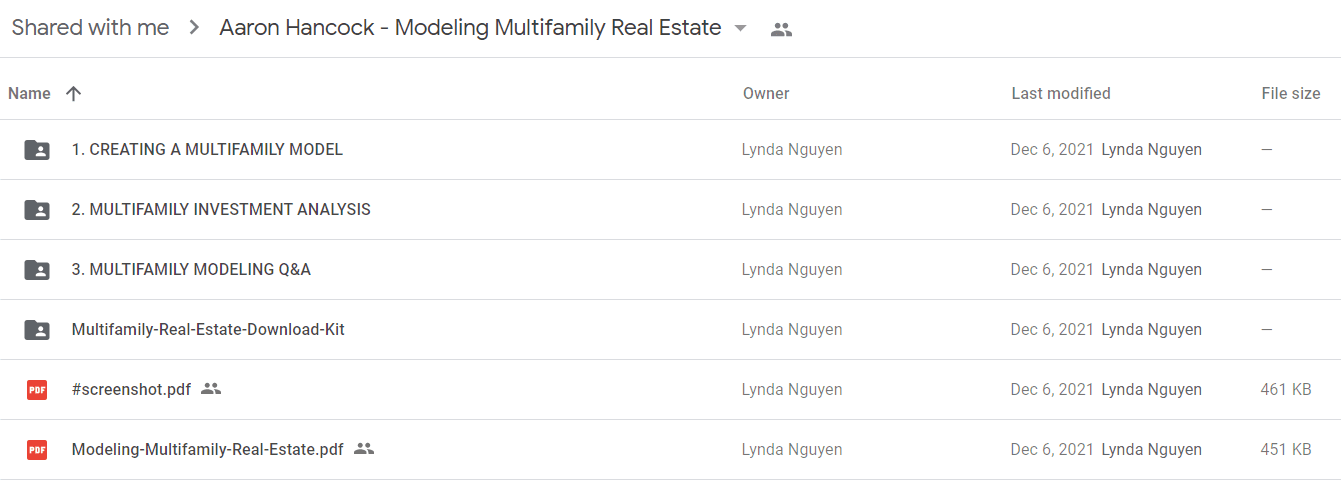Click the folder icon next to MULTIFAMILY MODELING Q&A
The image size is (1341, 480).
(x=37, y=270)
